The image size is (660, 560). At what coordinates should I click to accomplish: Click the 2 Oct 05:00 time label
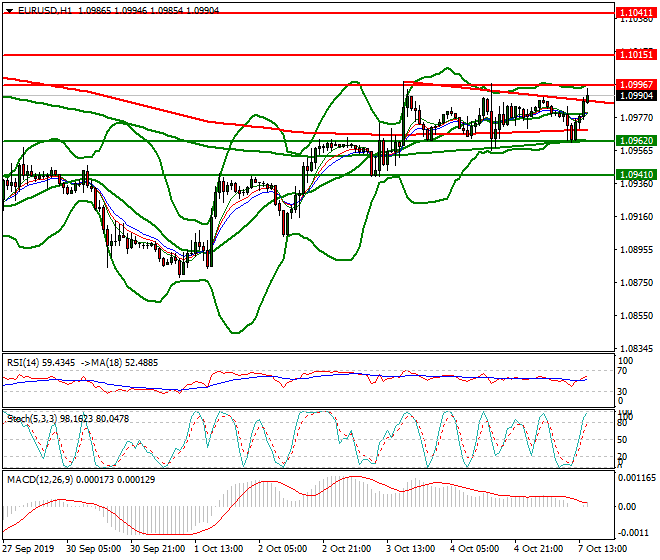[282, 549]
